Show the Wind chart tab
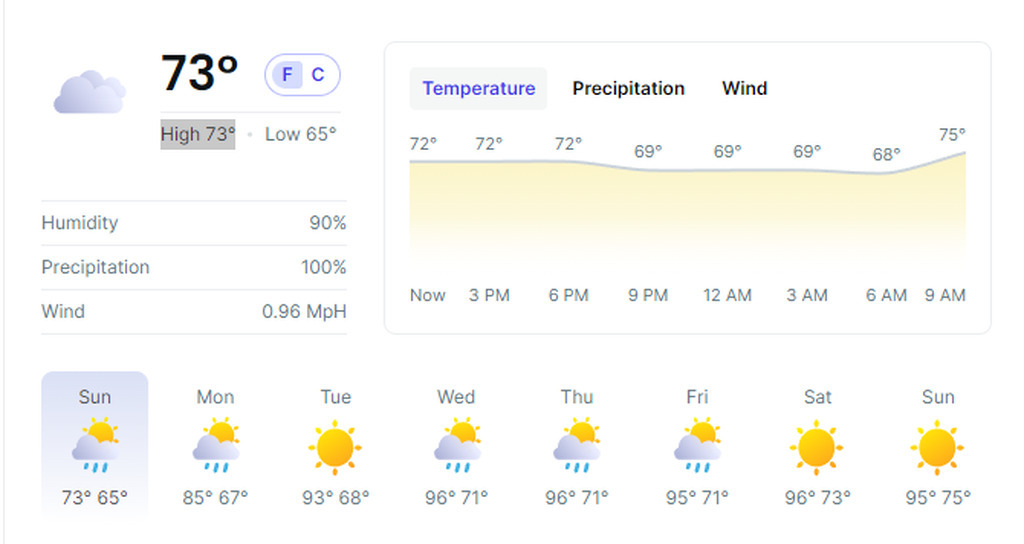Image resolution: width=1024 pixels, height=544 pixels. coord(744,88)
